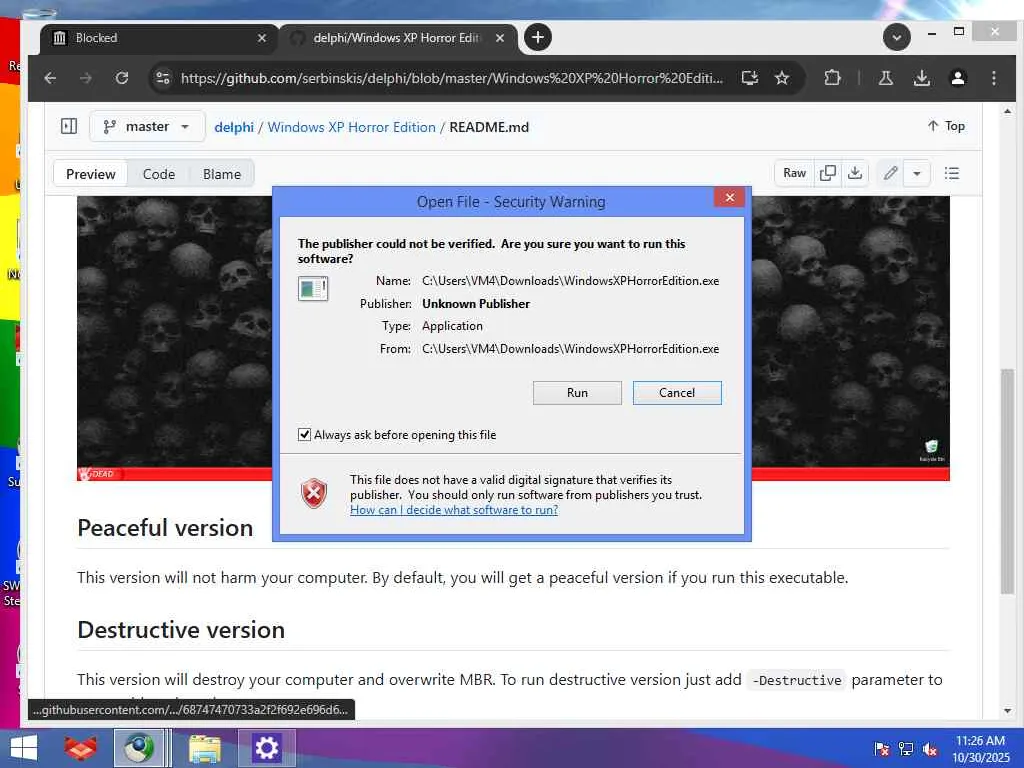Open the browser profile icon
This screenshot has height=768, width=1024.
[957, 78]
